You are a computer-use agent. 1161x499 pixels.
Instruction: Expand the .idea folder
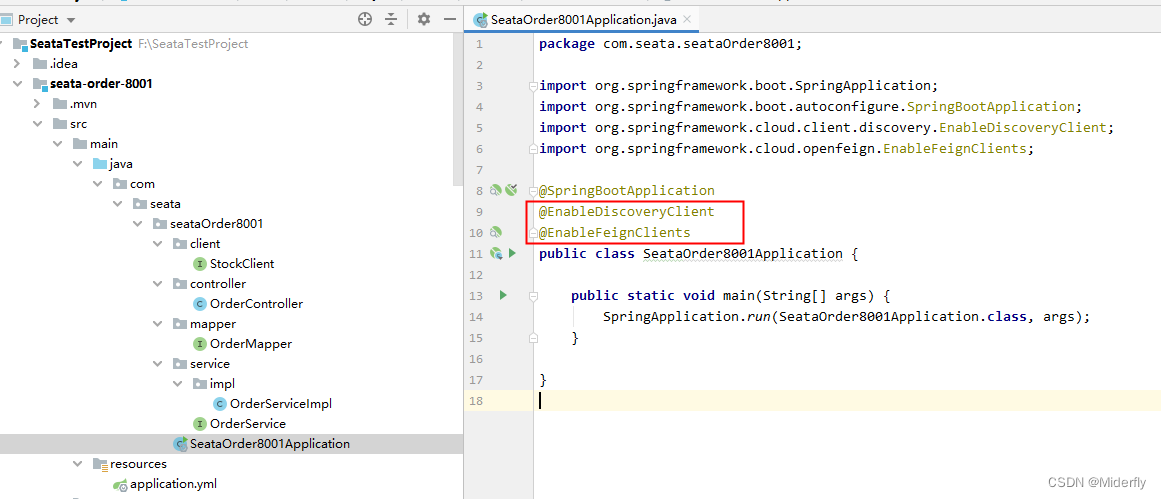17,64
